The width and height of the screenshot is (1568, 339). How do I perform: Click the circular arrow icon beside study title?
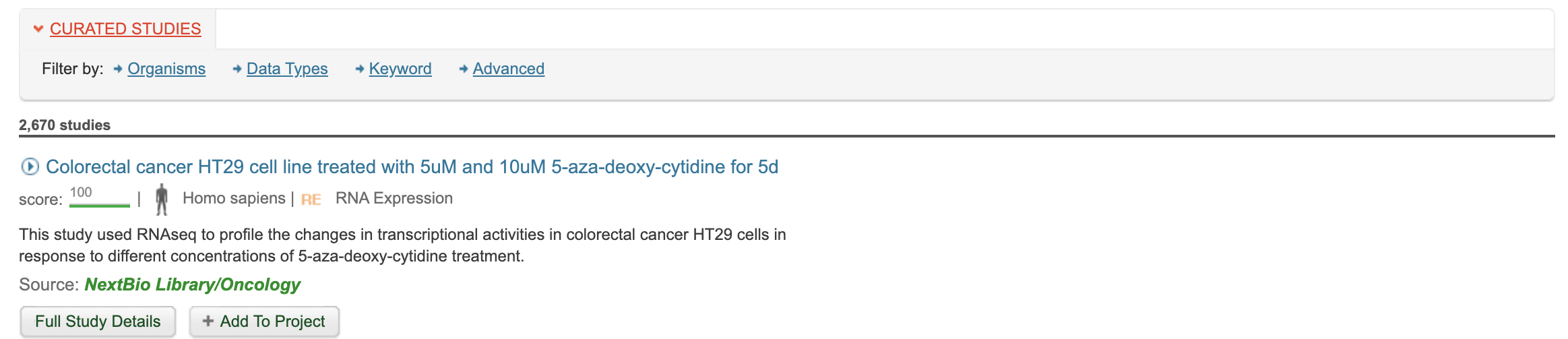30,166
